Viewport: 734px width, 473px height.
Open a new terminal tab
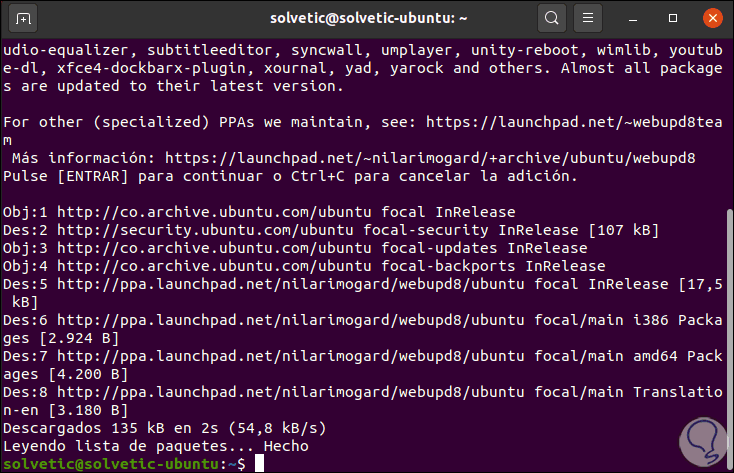coord(23,19)
